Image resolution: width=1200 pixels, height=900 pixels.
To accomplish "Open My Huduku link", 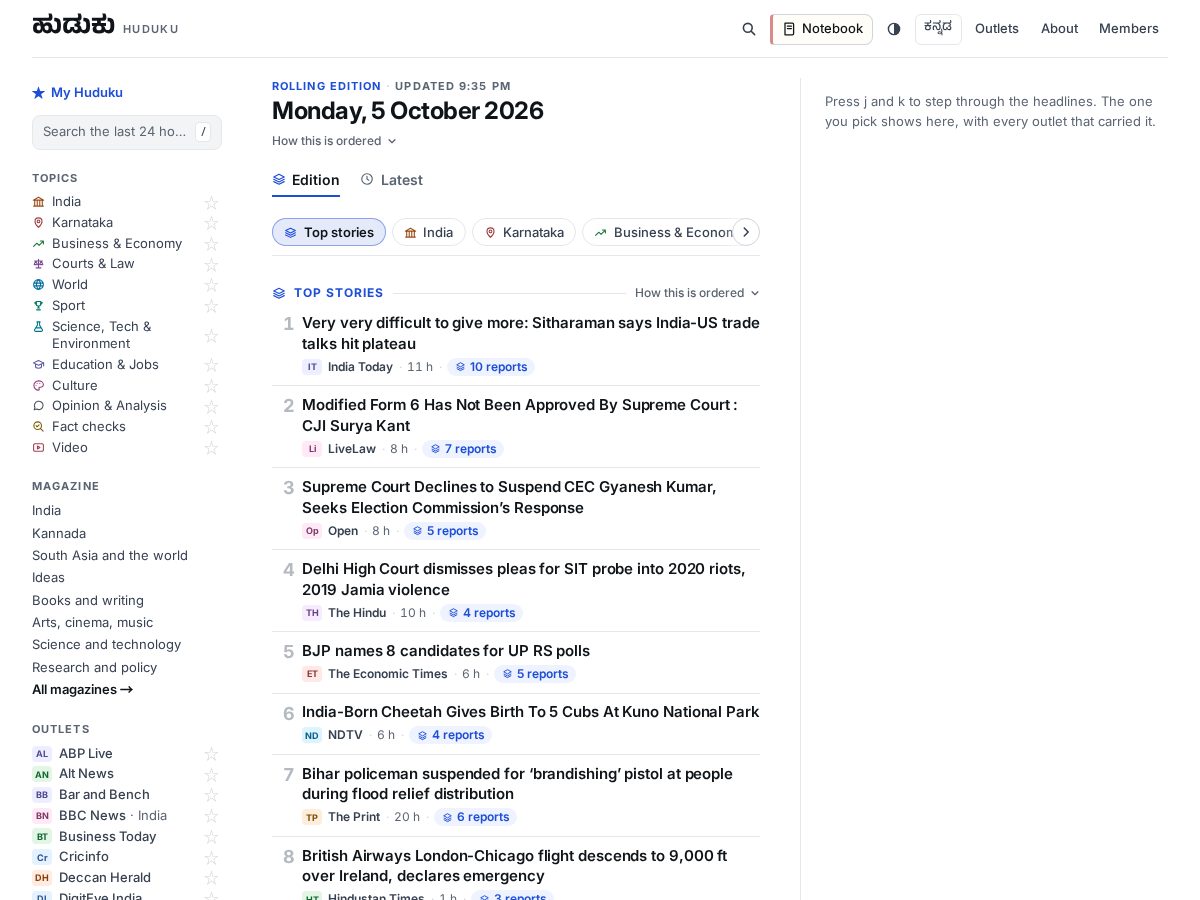I will click(78, 93).
